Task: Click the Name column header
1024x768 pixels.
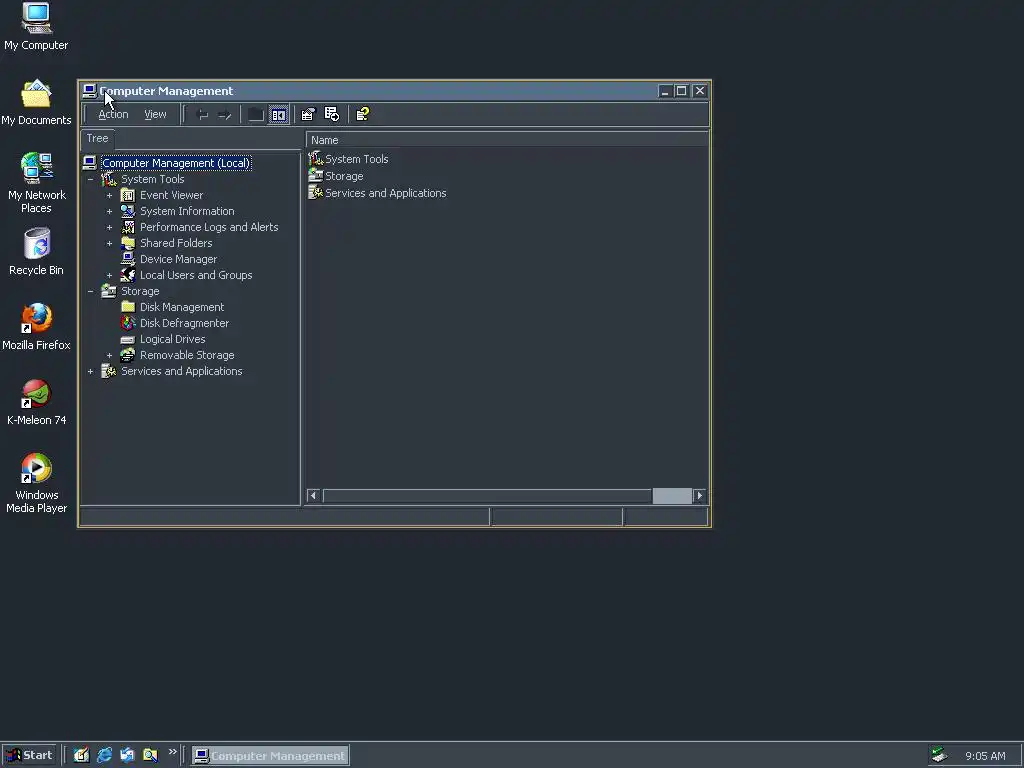Action: [x=507, y=140]
